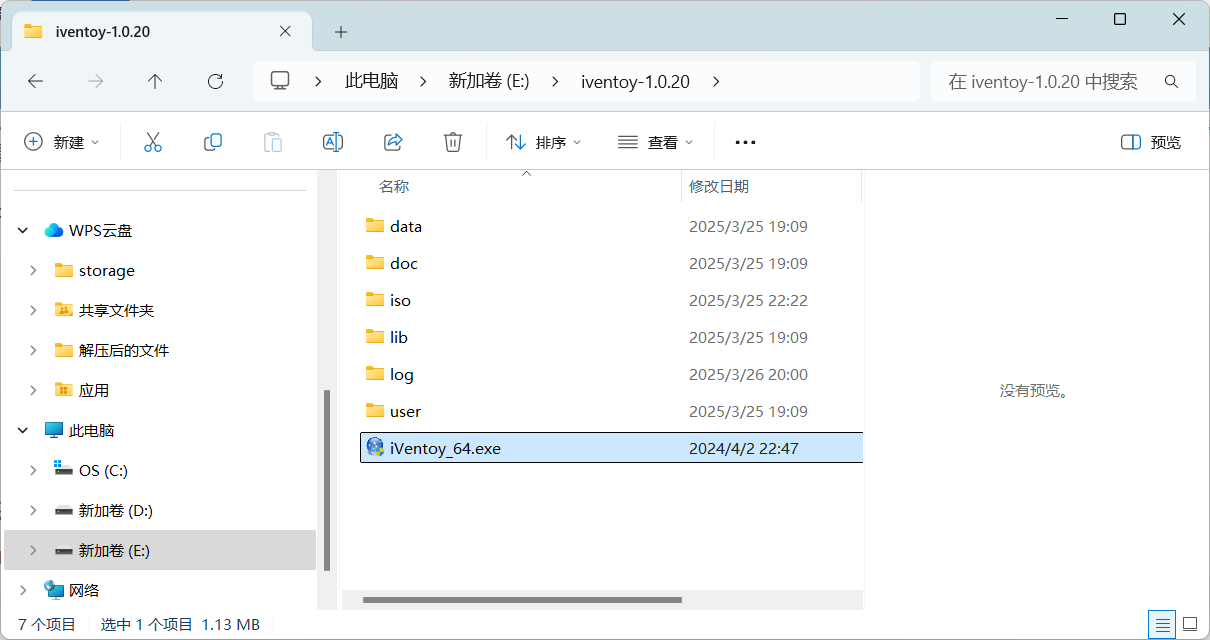The width and height of the screenshot is (1210, 640).
Task: Expand the 共享文件夹 tree node
Action: pos(33,310)
